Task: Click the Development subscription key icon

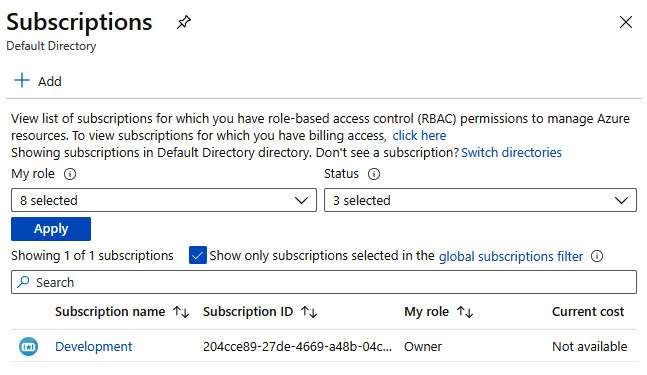Action: (28, 347)
